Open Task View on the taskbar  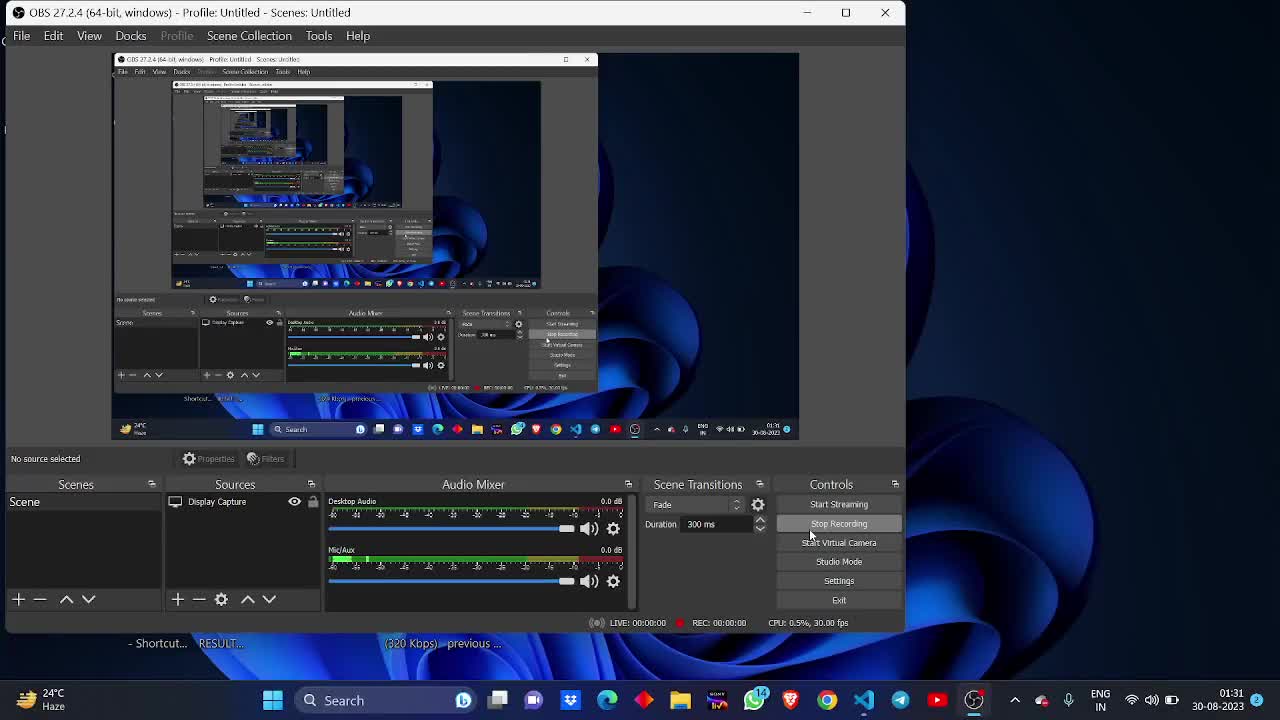click(x=497, y=700)
